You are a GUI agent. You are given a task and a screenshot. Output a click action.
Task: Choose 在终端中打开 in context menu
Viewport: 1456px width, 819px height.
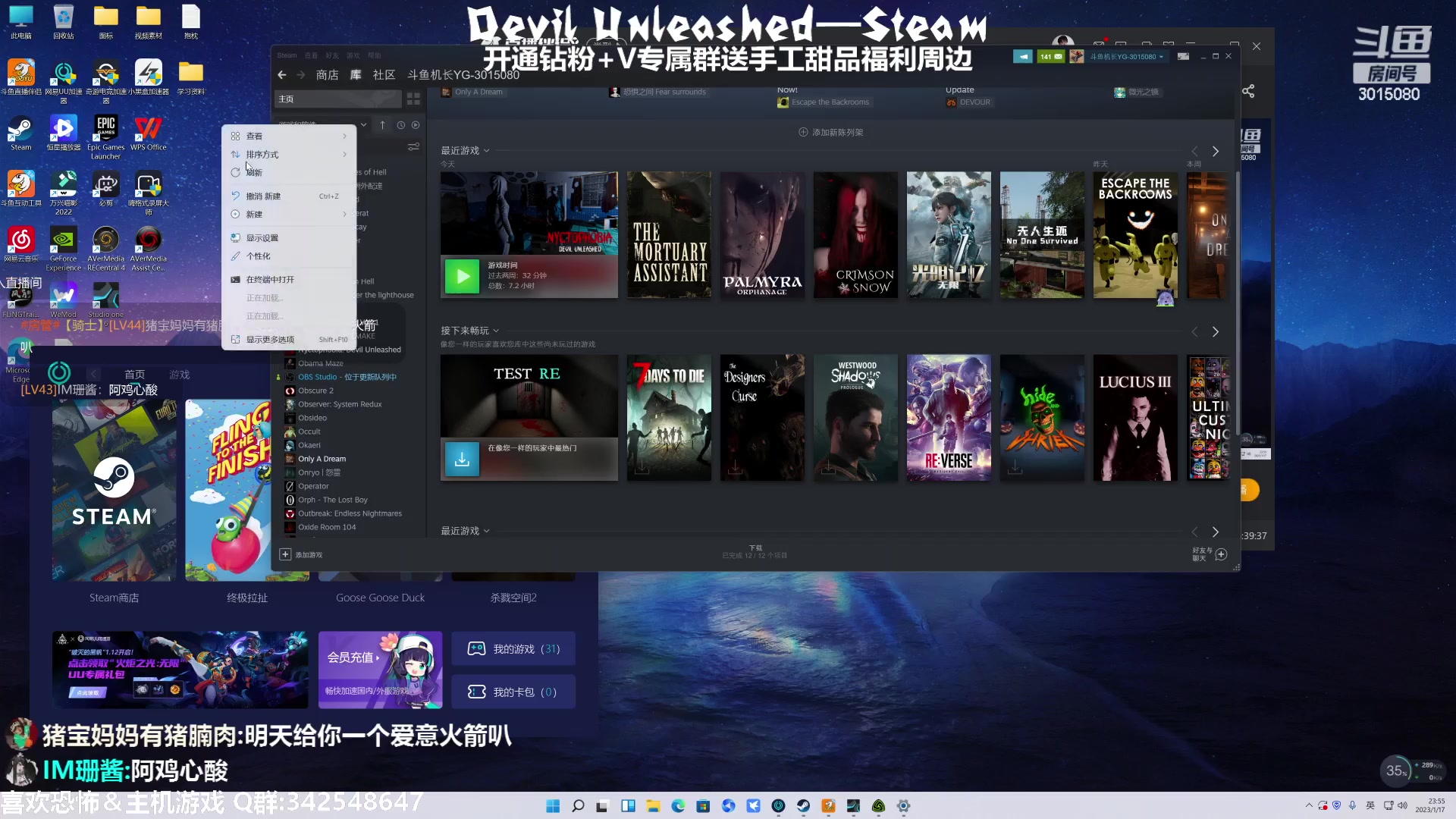pyautogui.click(x=289, y=279)
